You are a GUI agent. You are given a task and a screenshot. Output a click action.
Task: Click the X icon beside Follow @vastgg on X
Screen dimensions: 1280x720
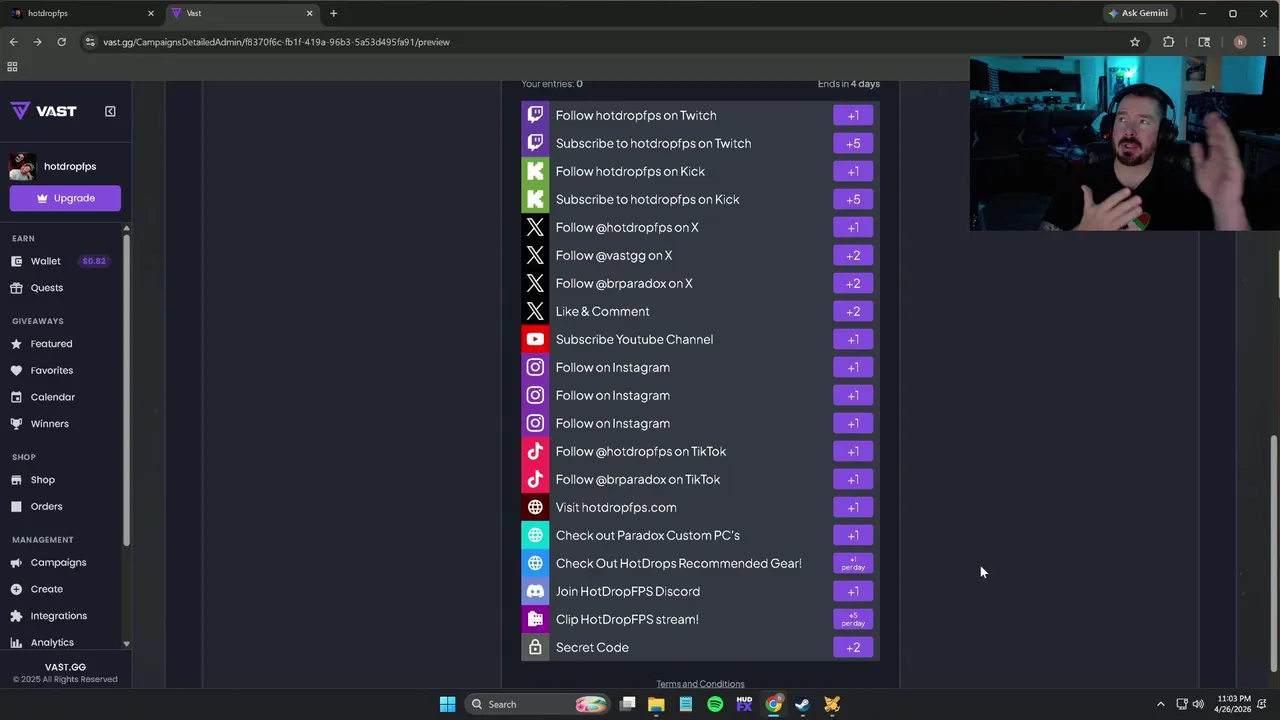click(x=535, y=255)
